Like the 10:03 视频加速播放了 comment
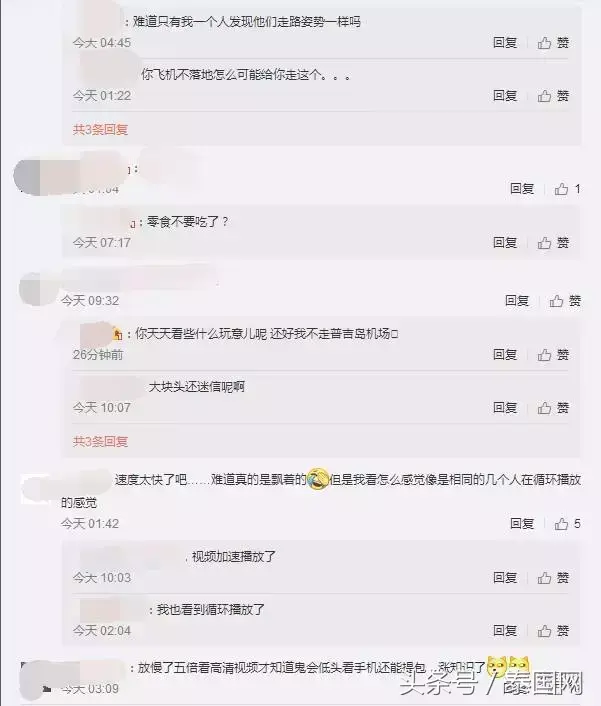This screenshot has height=706, width=601. point(553,578)
